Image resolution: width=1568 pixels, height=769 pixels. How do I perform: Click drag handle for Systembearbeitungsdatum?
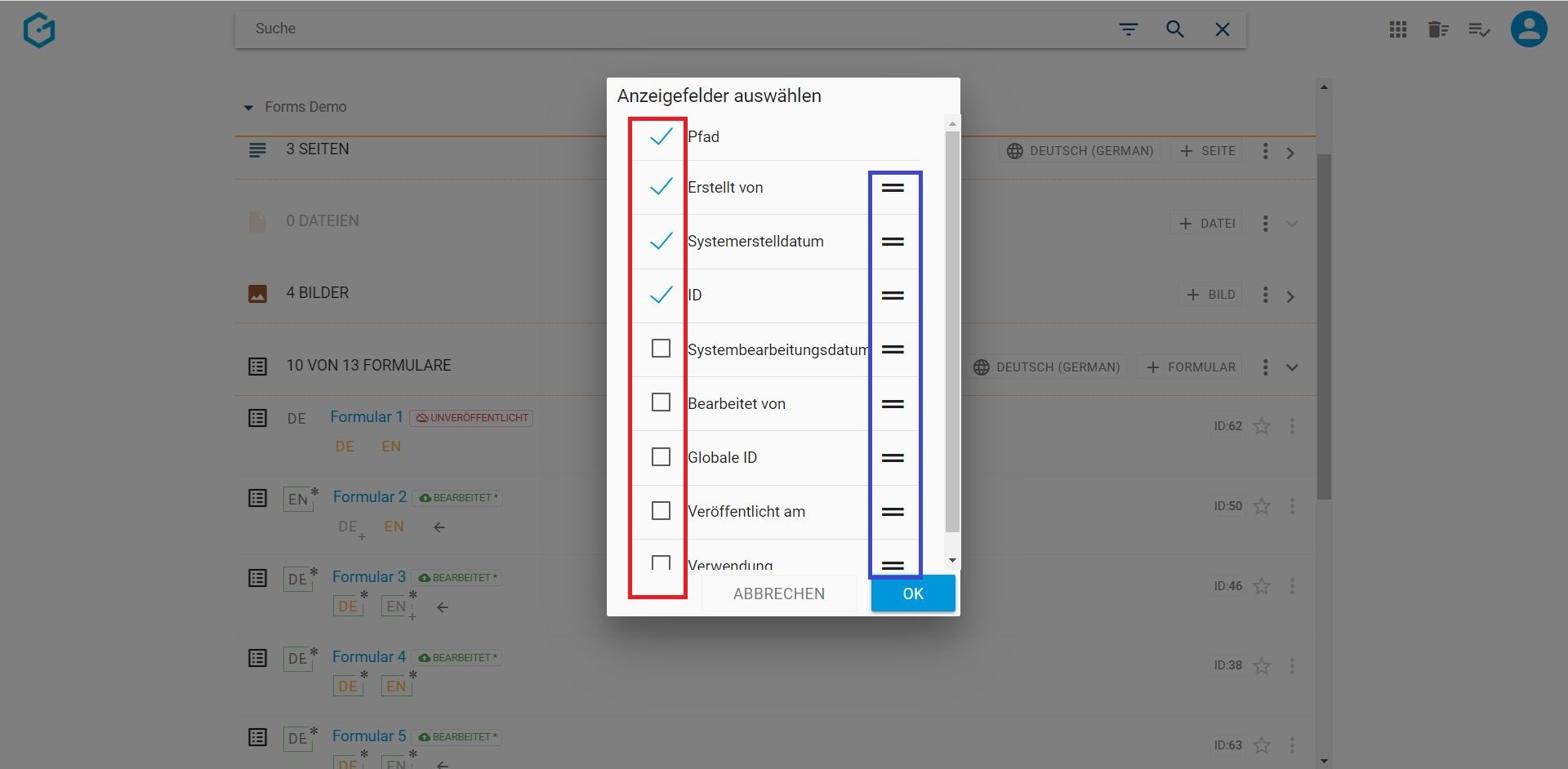click(x=893, y=349)
